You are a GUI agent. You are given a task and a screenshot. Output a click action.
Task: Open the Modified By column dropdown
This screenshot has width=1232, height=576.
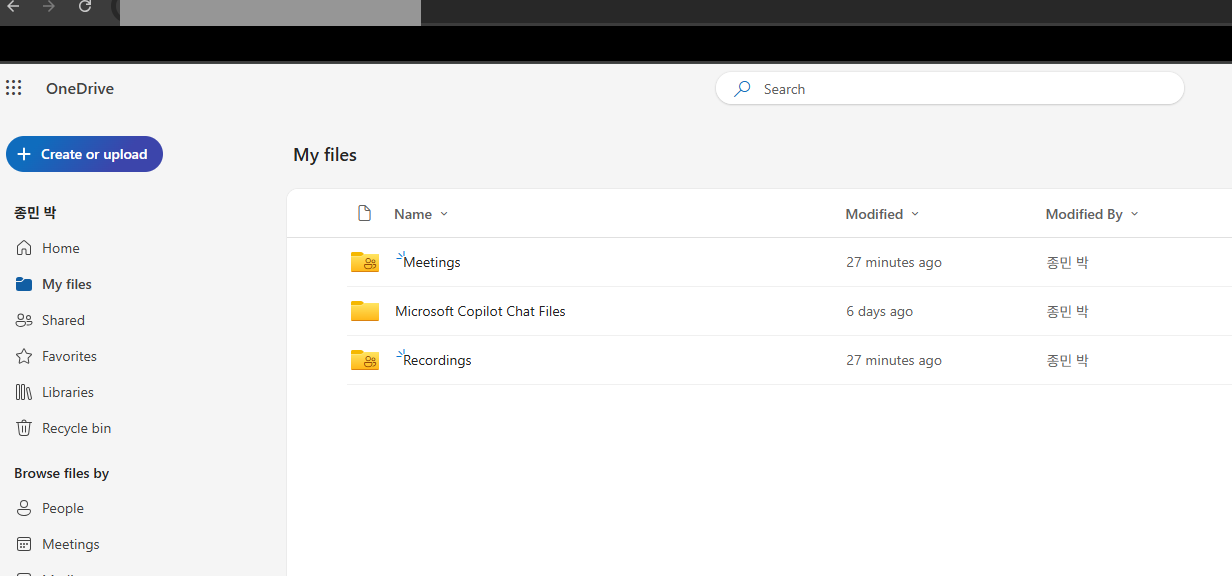[x=1134, y=214]
